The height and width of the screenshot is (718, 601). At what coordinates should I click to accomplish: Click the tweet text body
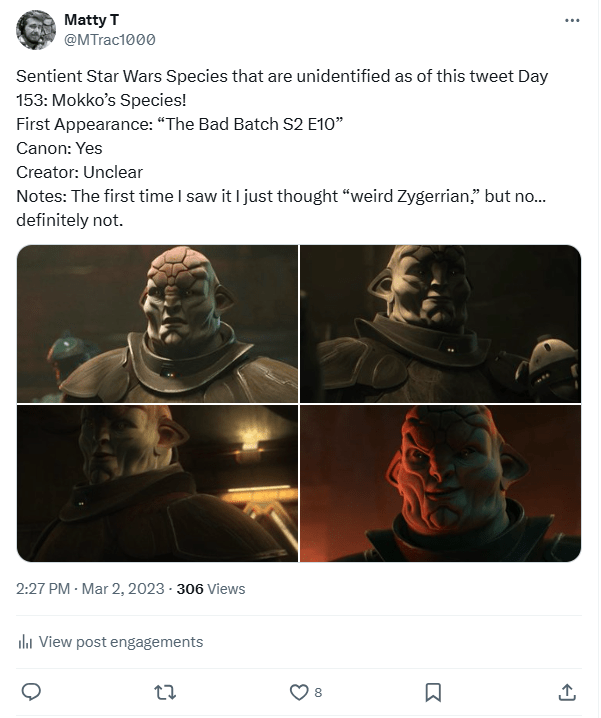[x=282, y=100]
